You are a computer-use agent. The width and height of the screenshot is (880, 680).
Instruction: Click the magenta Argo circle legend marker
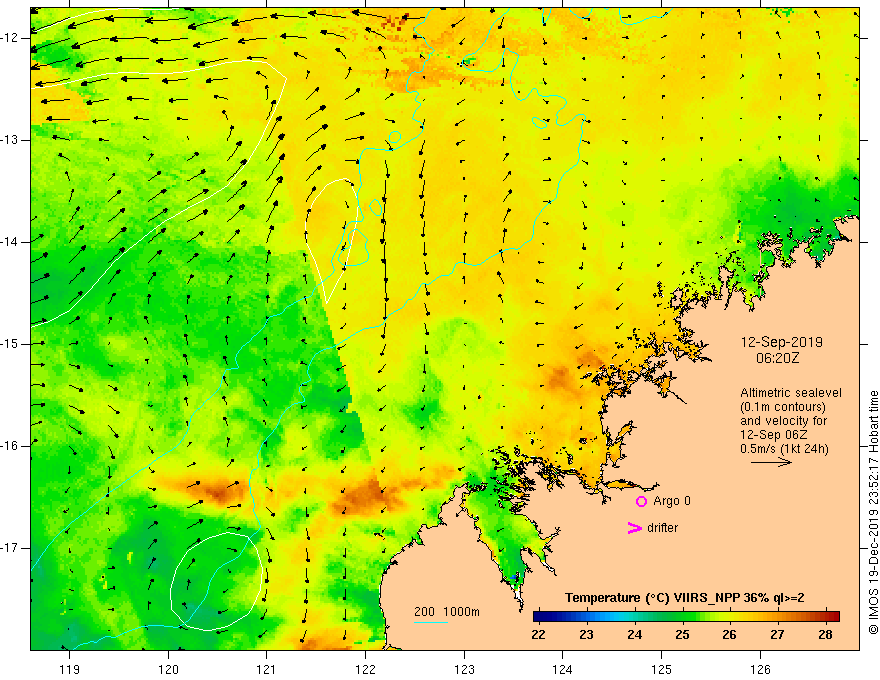coord(641,502)
